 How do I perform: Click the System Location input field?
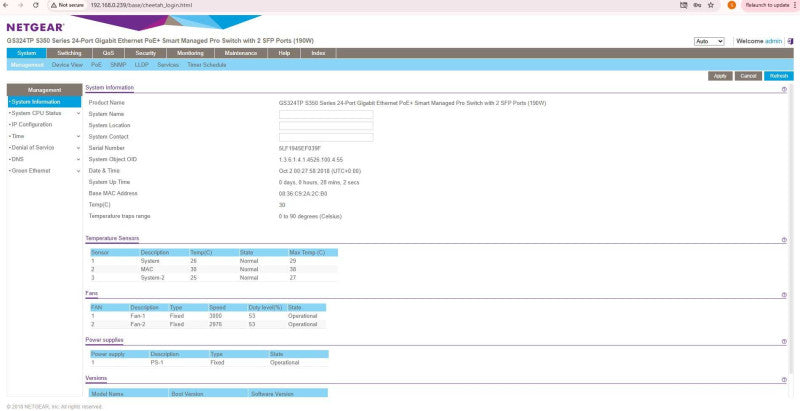(x=326, y=125)
